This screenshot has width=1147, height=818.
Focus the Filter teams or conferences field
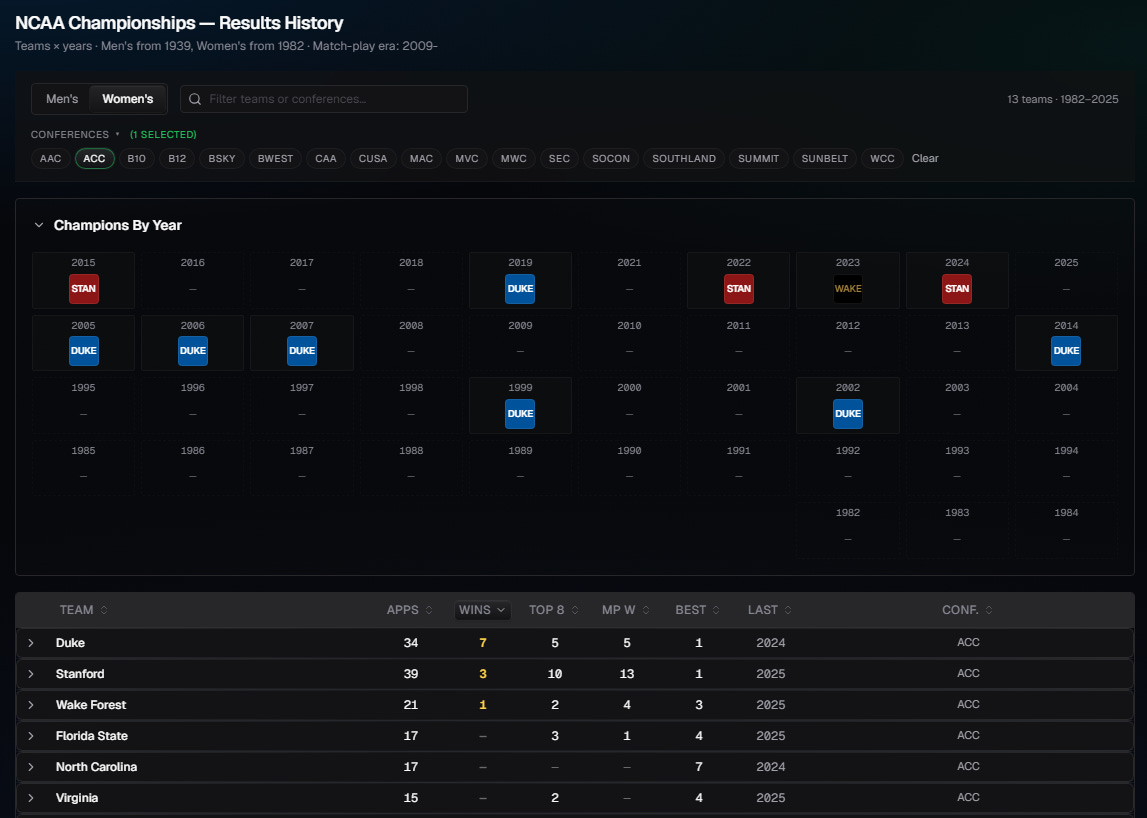tap(324, 99)
